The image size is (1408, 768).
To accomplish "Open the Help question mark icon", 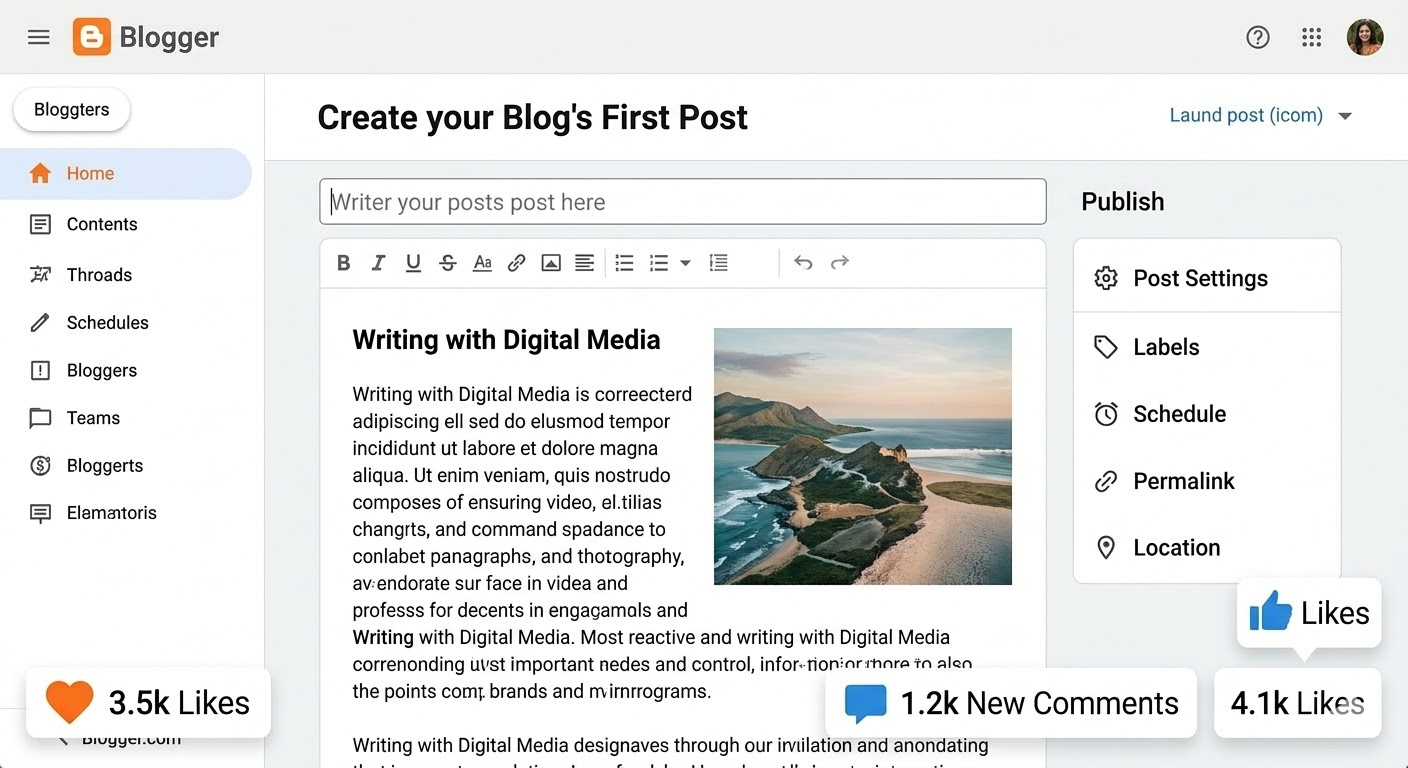I will 1257,38.
